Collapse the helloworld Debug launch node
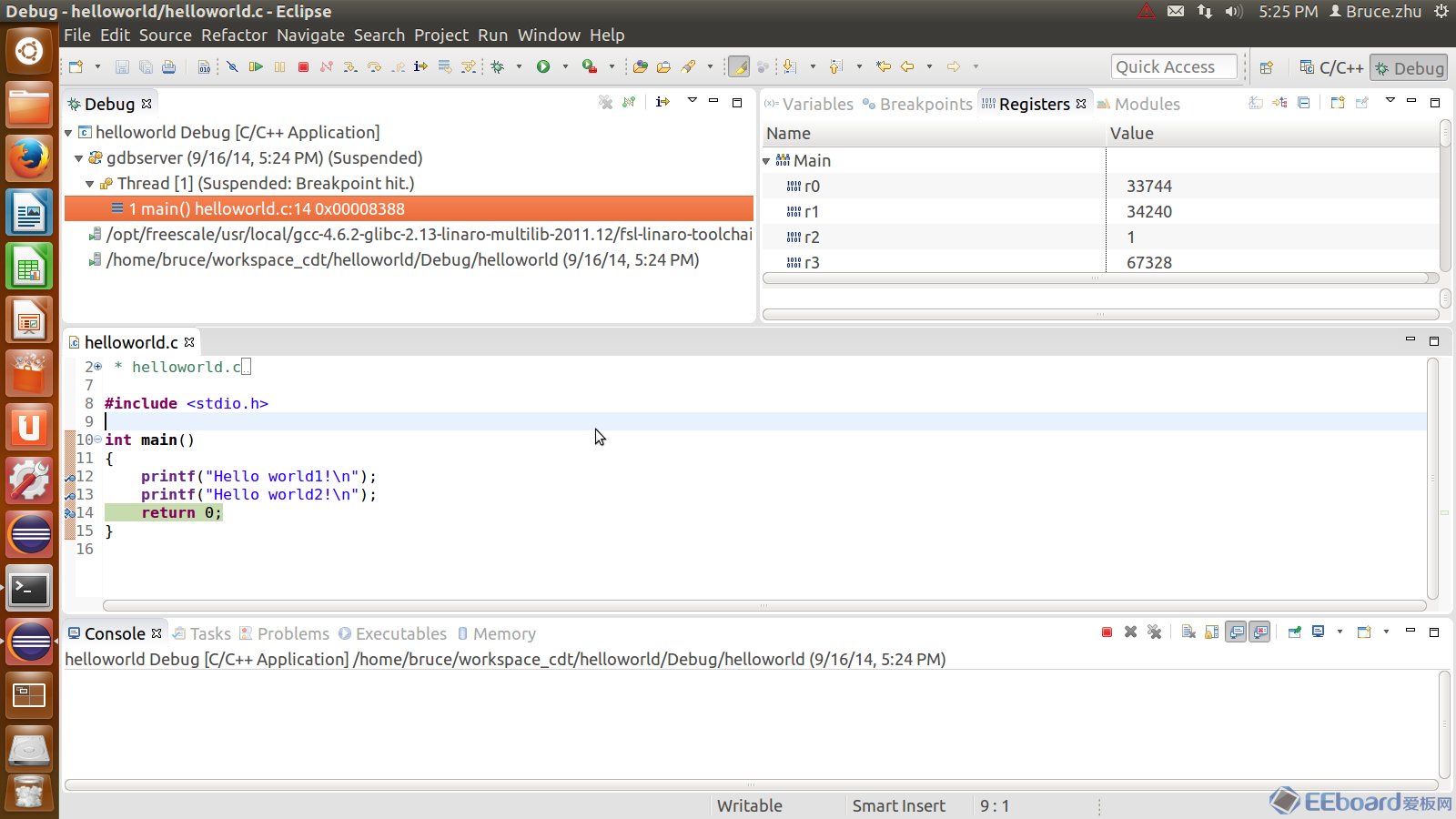Screen dimensions: 1456x819 (68, 133)
